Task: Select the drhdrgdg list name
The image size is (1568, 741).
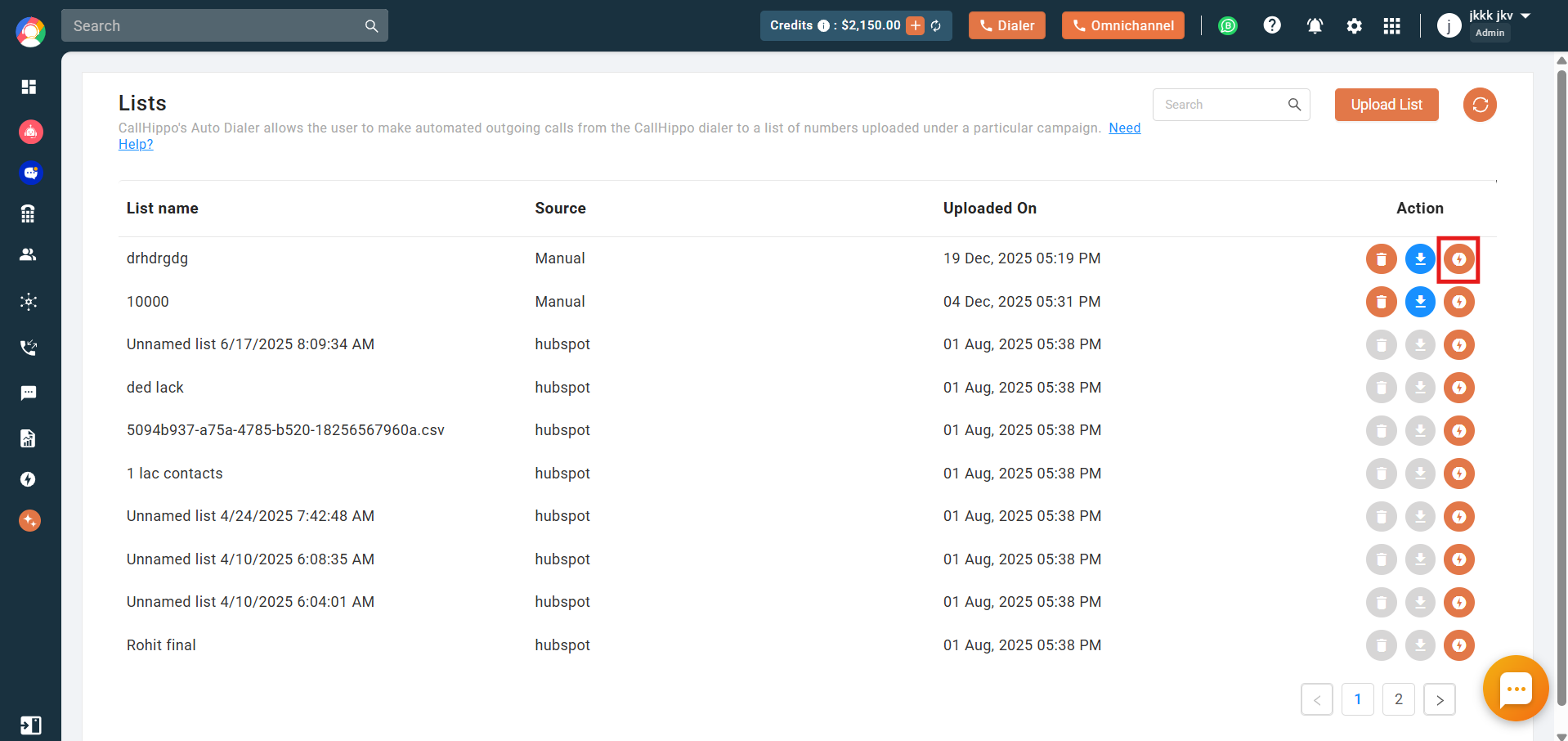Action: pos(157,258)
